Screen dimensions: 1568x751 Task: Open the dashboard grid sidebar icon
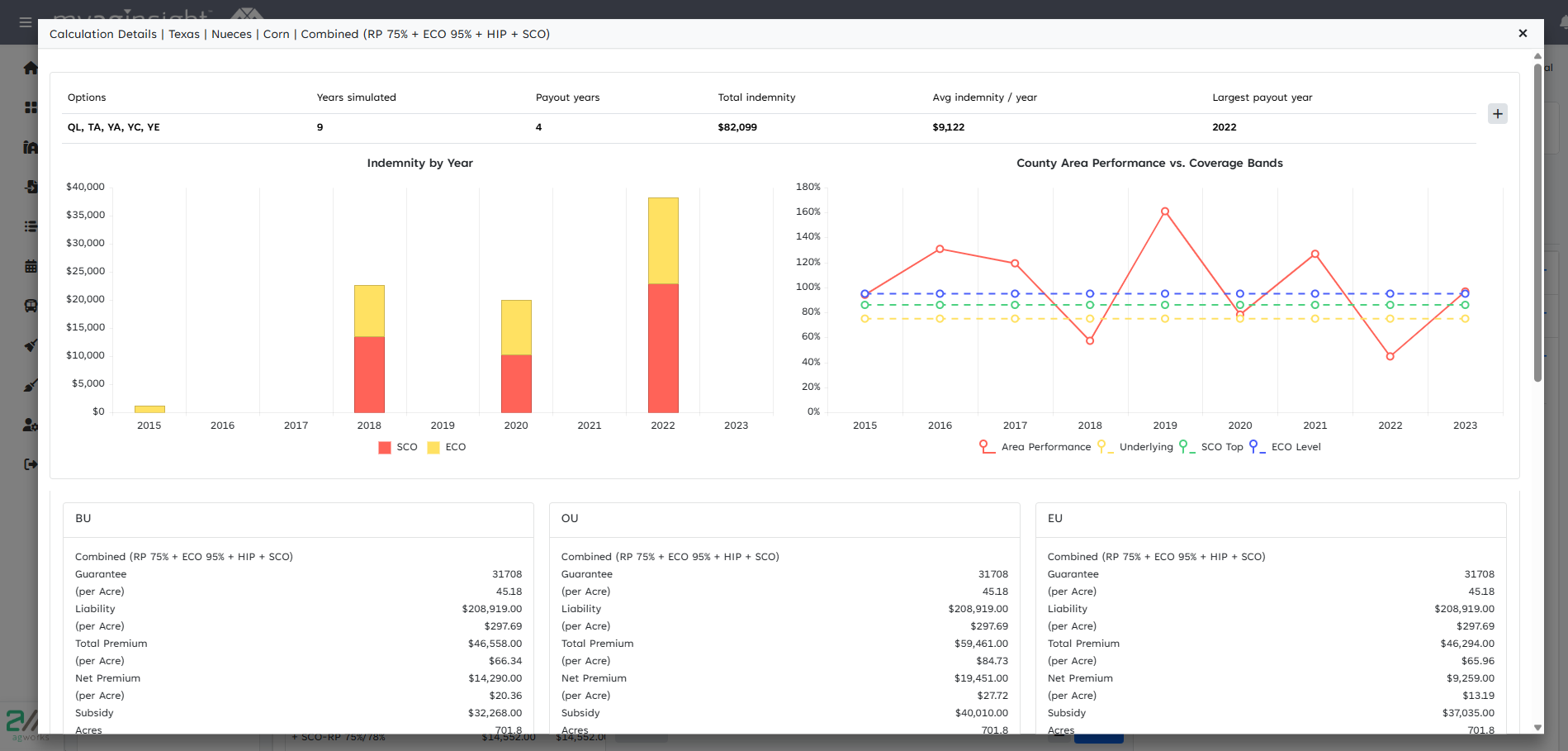click(31, 107)
